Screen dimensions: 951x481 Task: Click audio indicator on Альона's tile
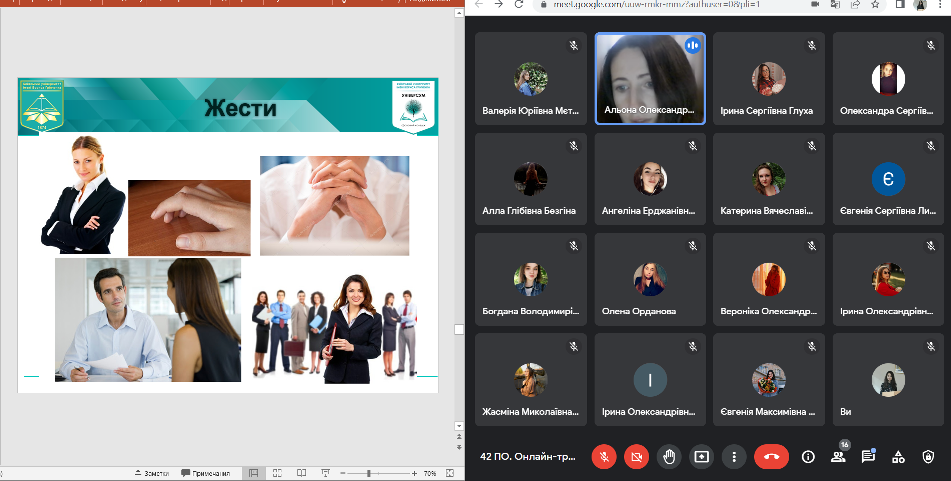point(693,45)
